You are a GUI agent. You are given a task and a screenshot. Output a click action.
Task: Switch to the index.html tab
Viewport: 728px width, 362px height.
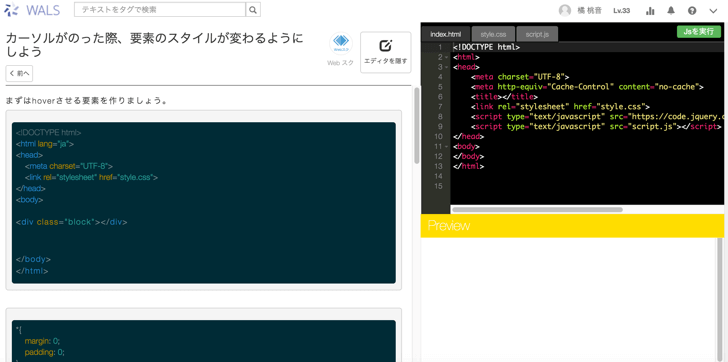pyautogui.click(x=446, y=34)
